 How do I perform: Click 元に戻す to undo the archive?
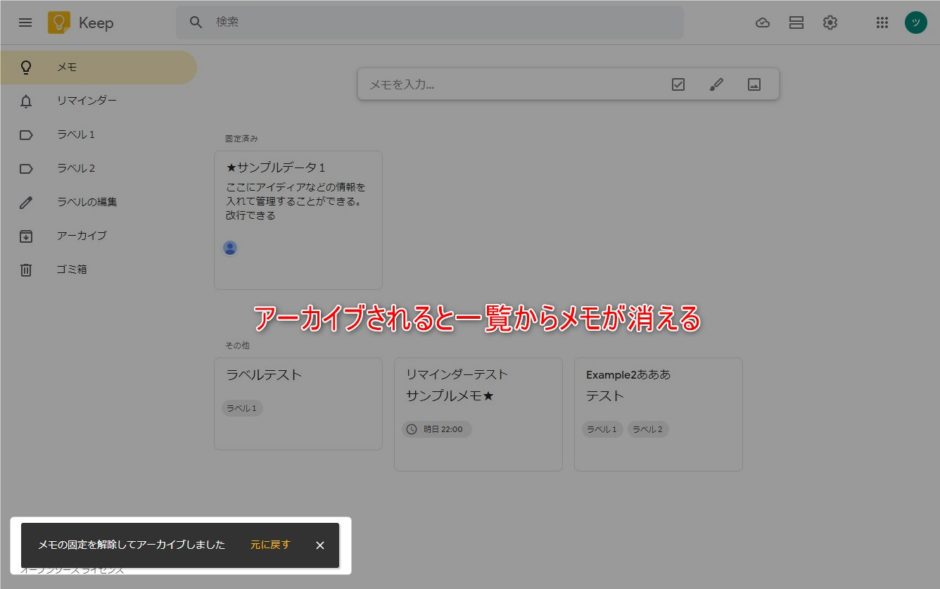click(270, 545)
